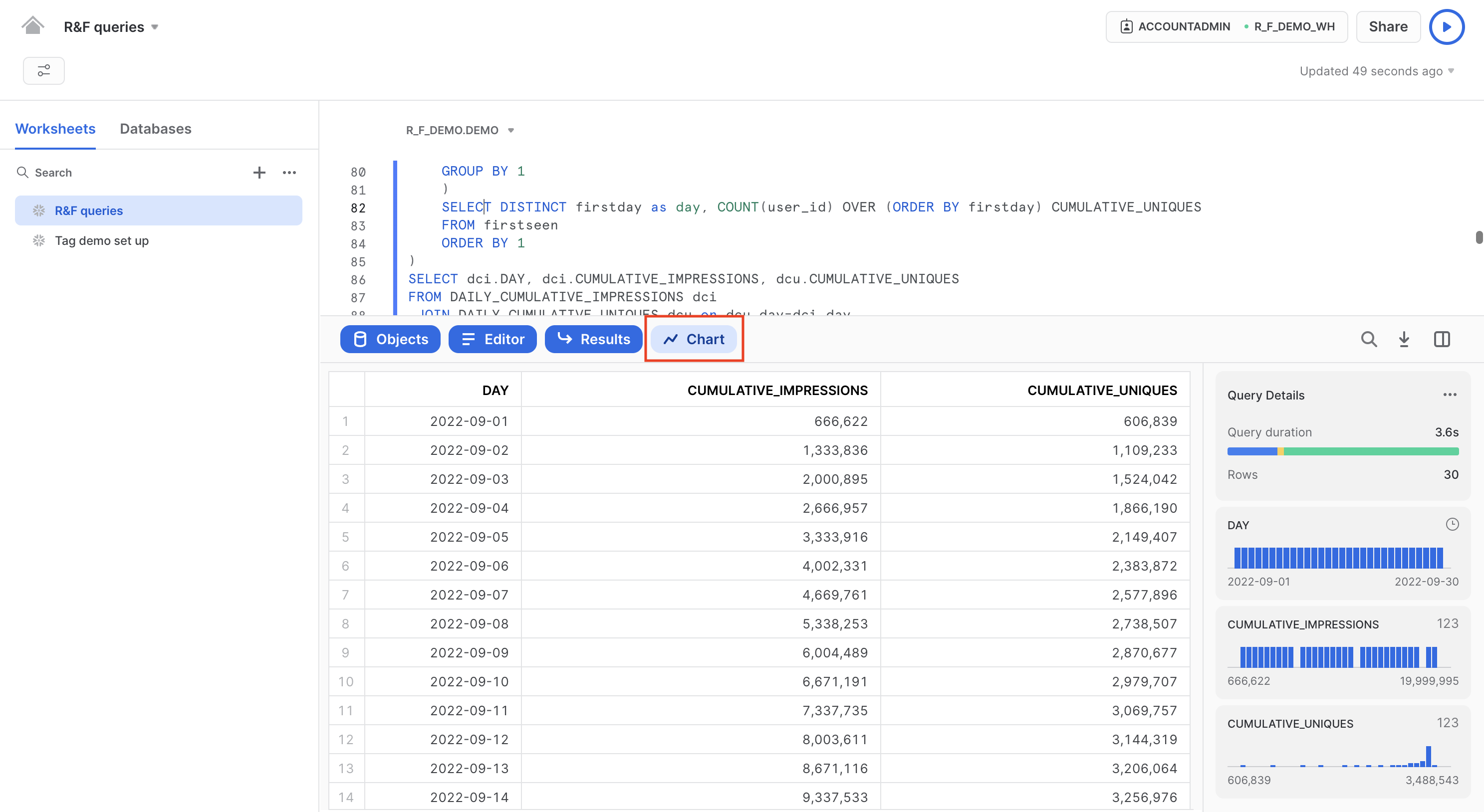Open ACCOUNTADMIN role and warehouse selector
This screenshot has width=1484, height=812.
click(x=1227, y=27)
